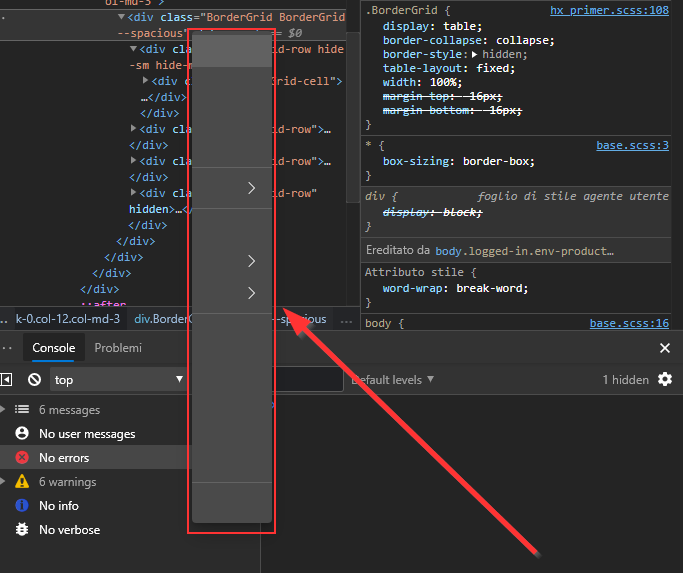Select the No errors filter
Screen dimensions: 683x573
[96, 458]
